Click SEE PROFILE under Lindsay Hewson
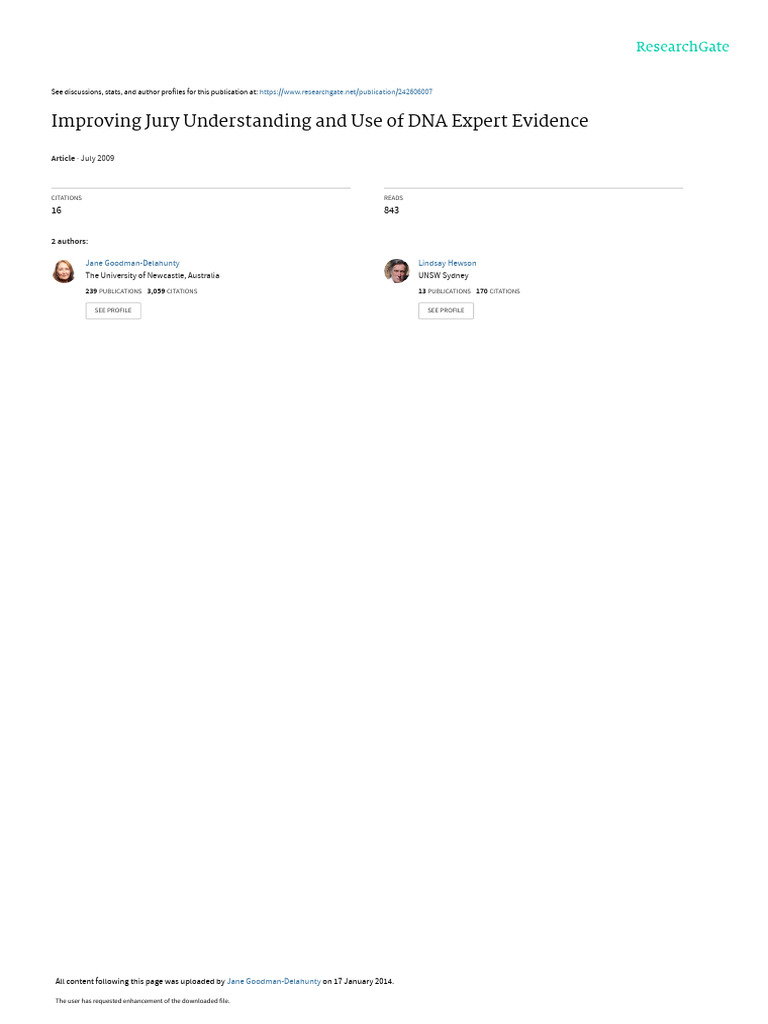Screen dimensions: 768x1024 tap(446, 310)
